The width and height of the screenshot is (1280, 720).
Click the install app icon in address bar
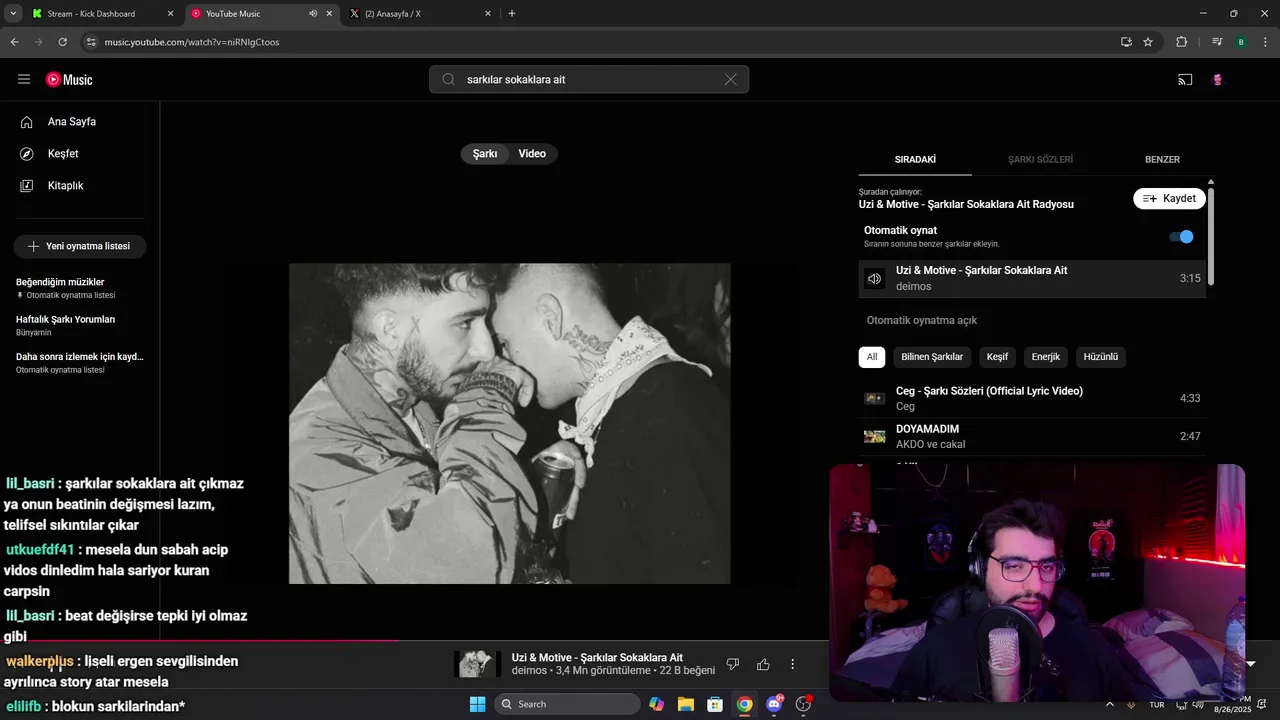[1126, 42]
